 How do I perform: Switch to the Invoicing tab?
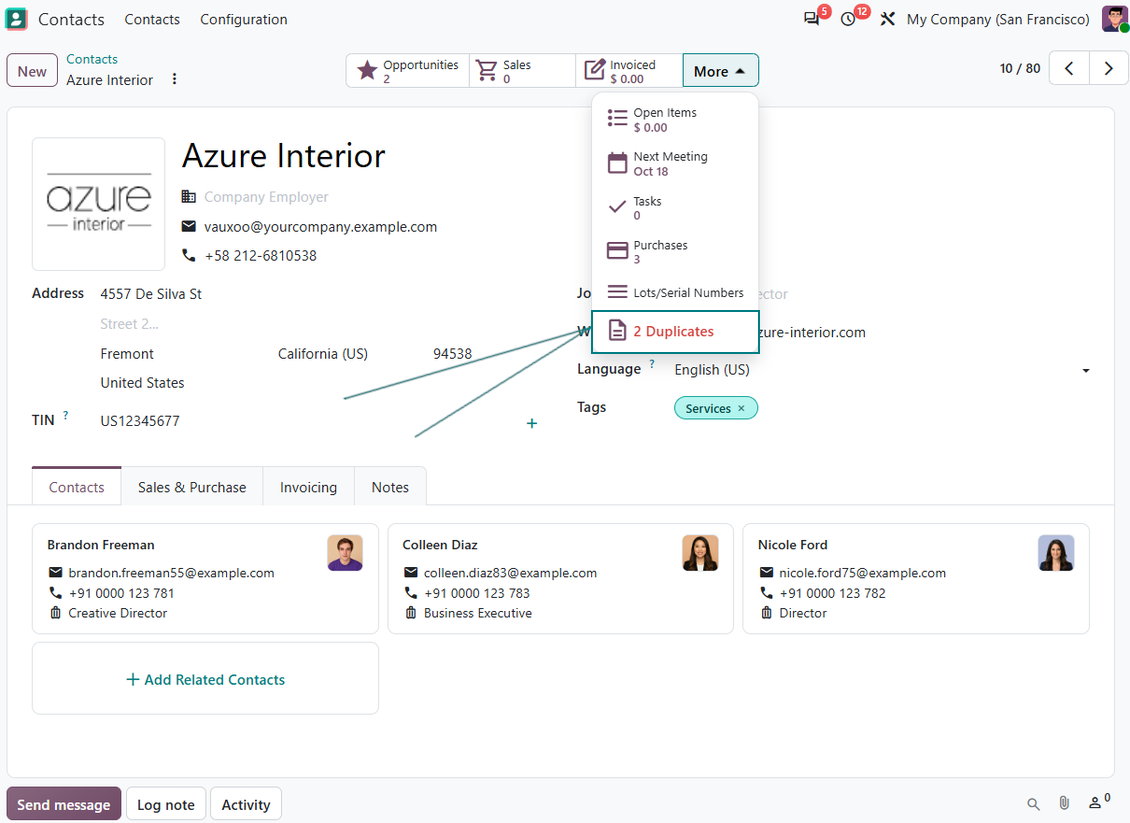308,487
